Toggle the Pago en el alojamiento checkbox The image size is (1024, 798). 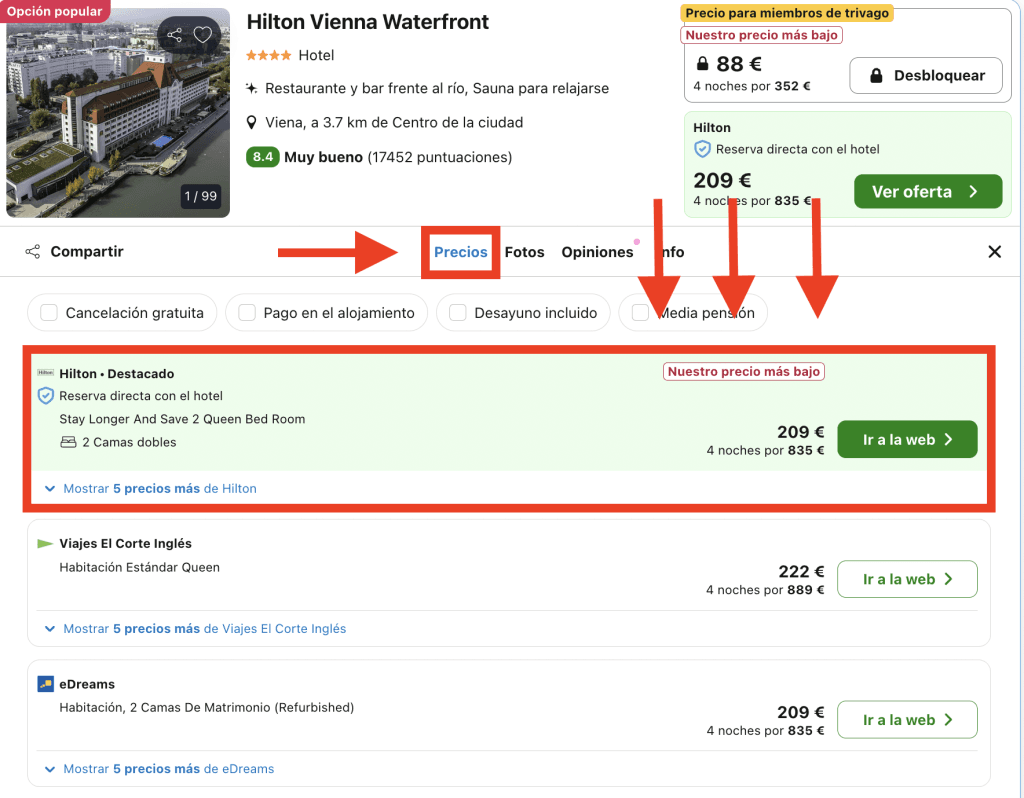[247, 313]
